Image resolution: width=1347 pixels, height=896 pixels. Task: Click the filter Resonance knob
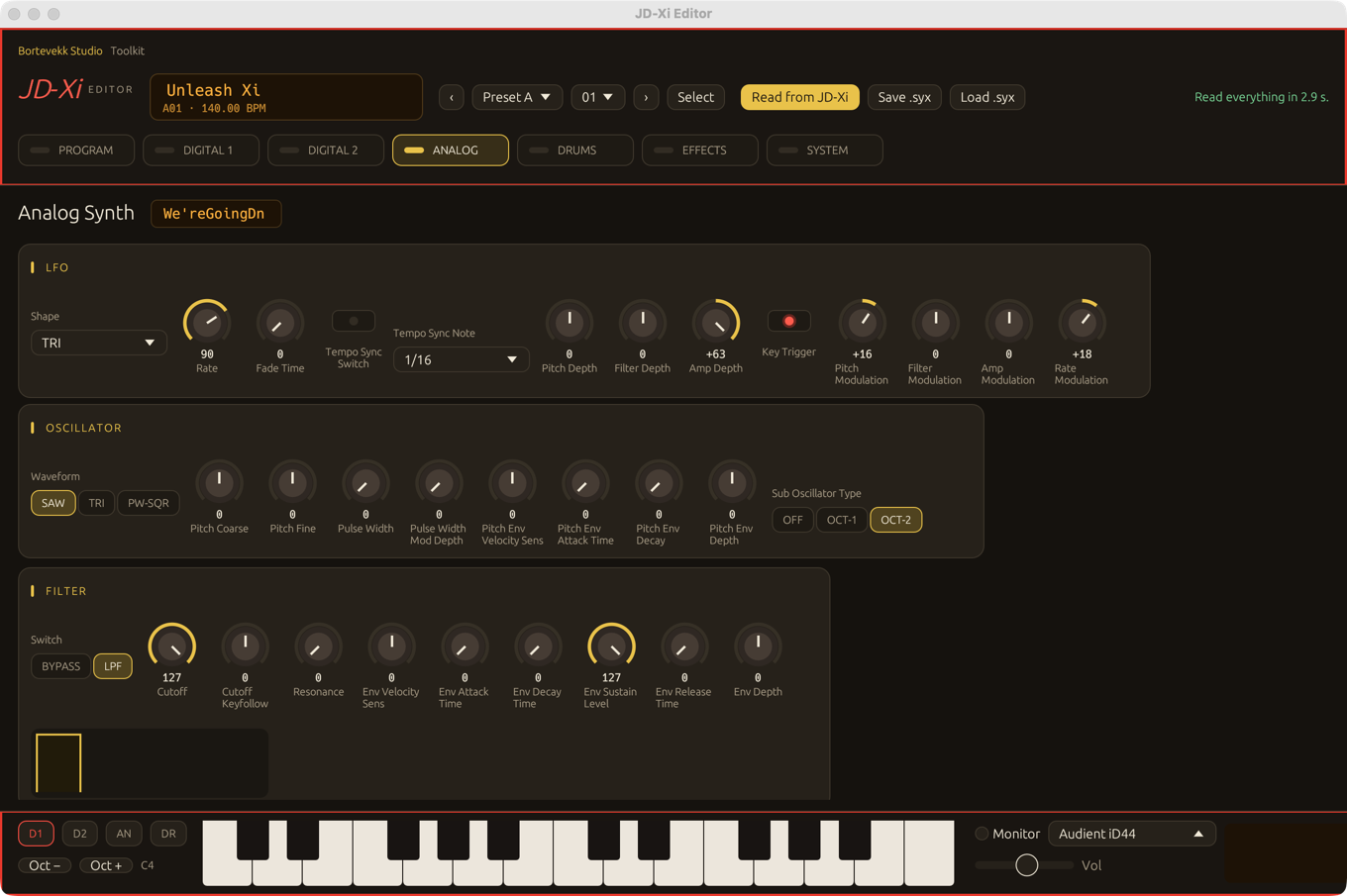318,647
